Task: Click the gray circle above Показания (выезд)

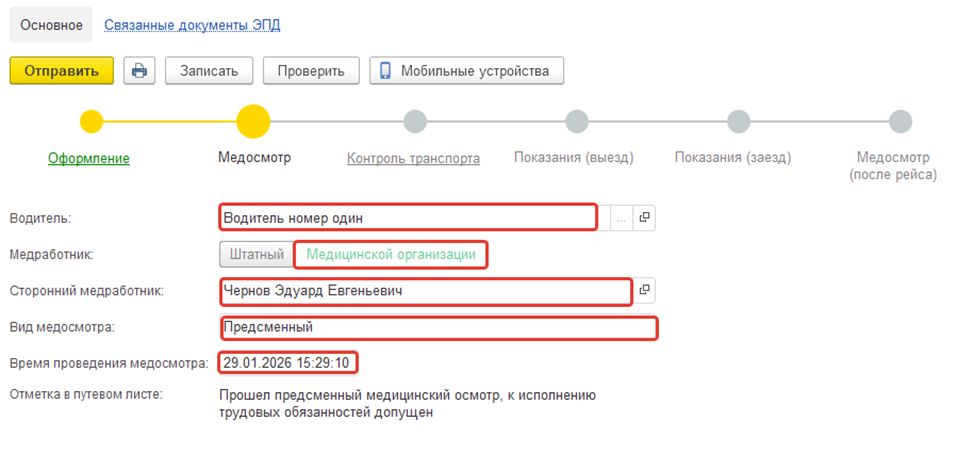Action: point(576,122)
